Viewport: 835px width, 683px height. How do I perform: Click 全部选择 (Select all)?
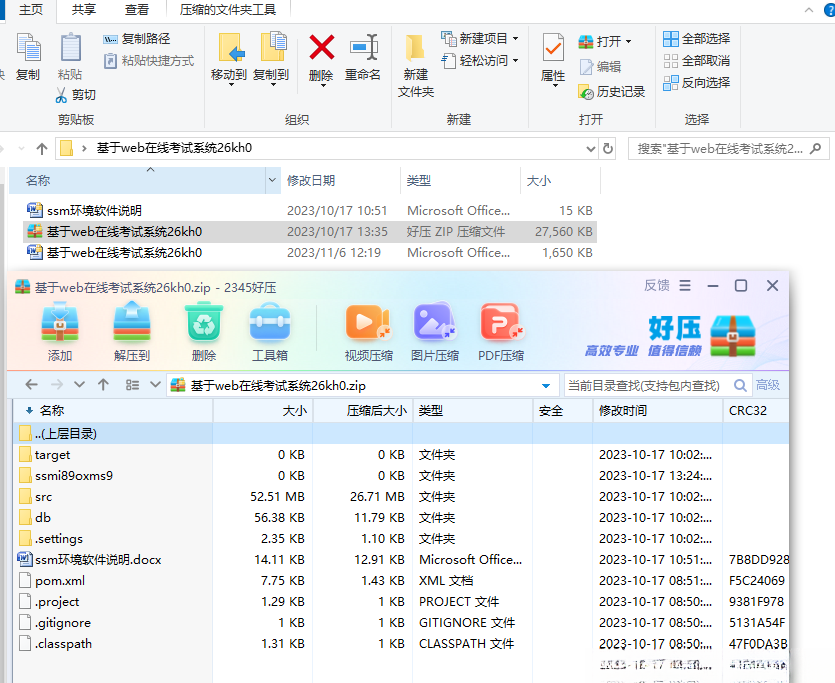pos(697,39)
